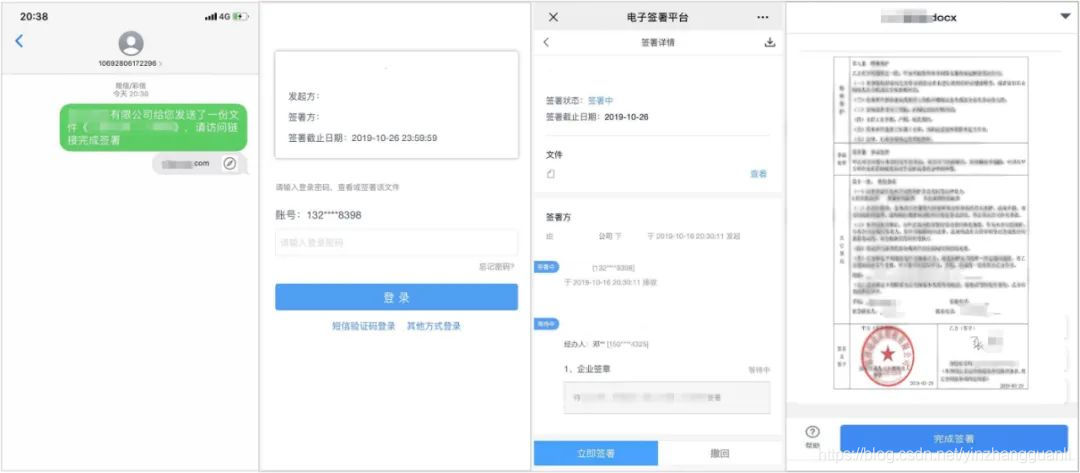The width and height of the screenshot is (1080, 473).
Task: Open sender number 10692806172296 details
Action: point(129,63)
